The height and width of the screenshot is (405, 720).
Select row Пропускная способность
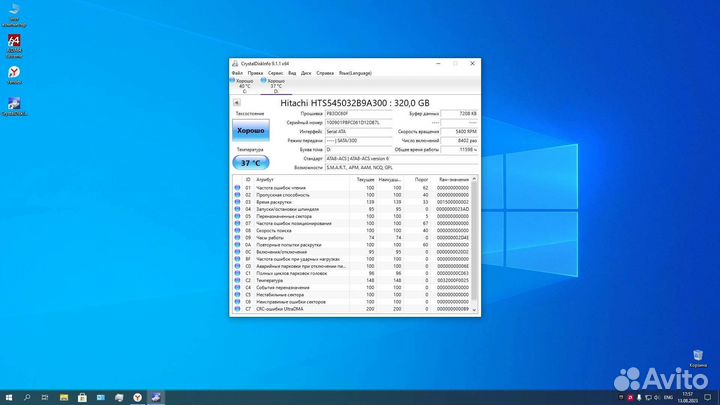coord(352,195)
